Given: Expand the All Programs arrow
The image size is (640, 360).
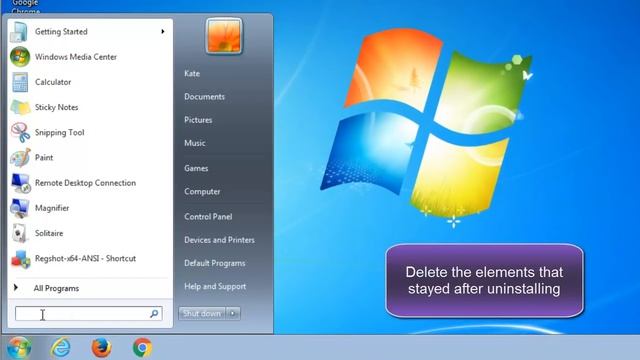Looking at the screenshot, I should tap(16, 288).
